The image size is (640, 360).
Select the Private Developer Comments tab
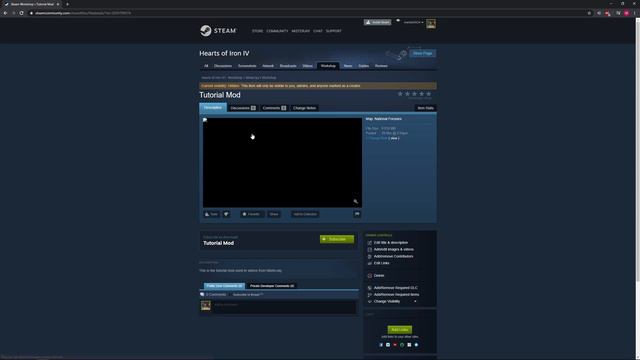click(272, 286)
